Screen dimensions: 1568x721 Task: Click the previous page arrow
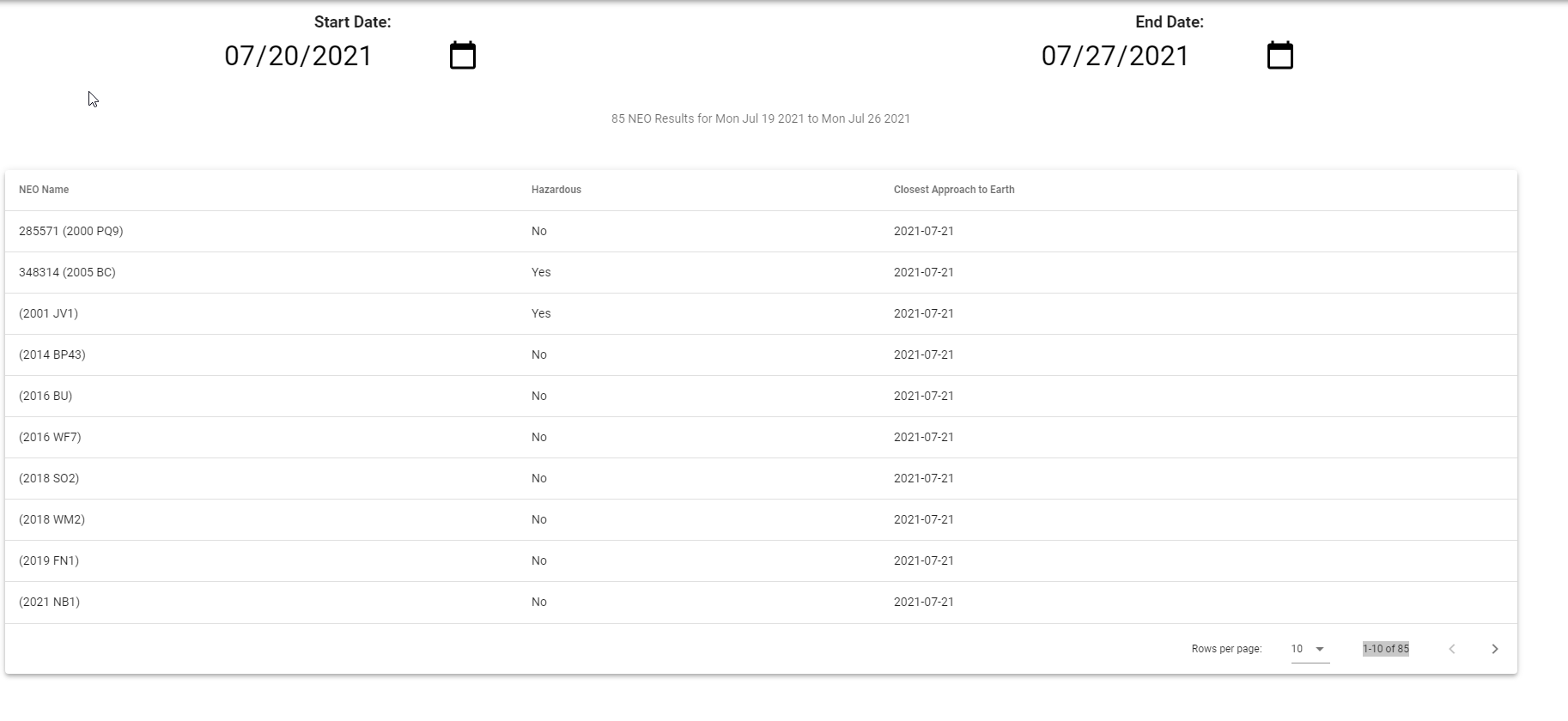1451,649
